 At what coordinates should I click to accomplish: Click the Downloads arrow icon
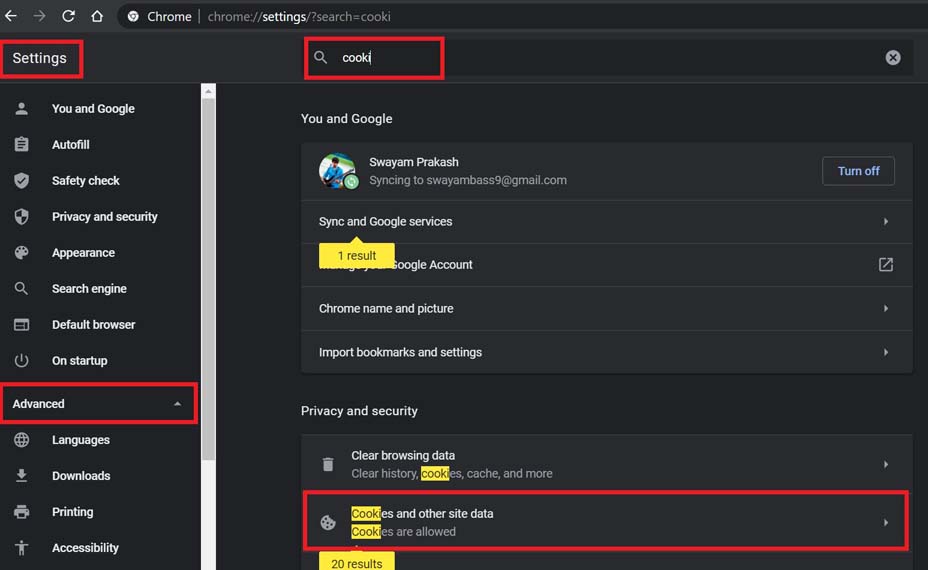click(x=21, y=476)
